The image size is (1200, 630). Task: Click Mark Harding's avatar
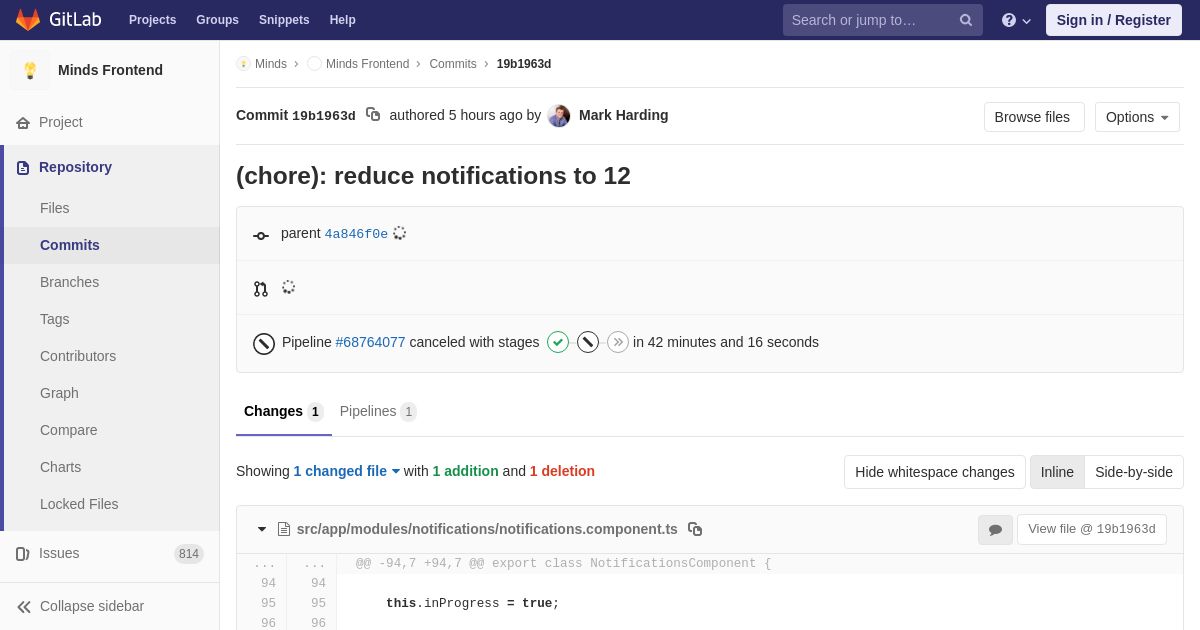click(559, 115)
